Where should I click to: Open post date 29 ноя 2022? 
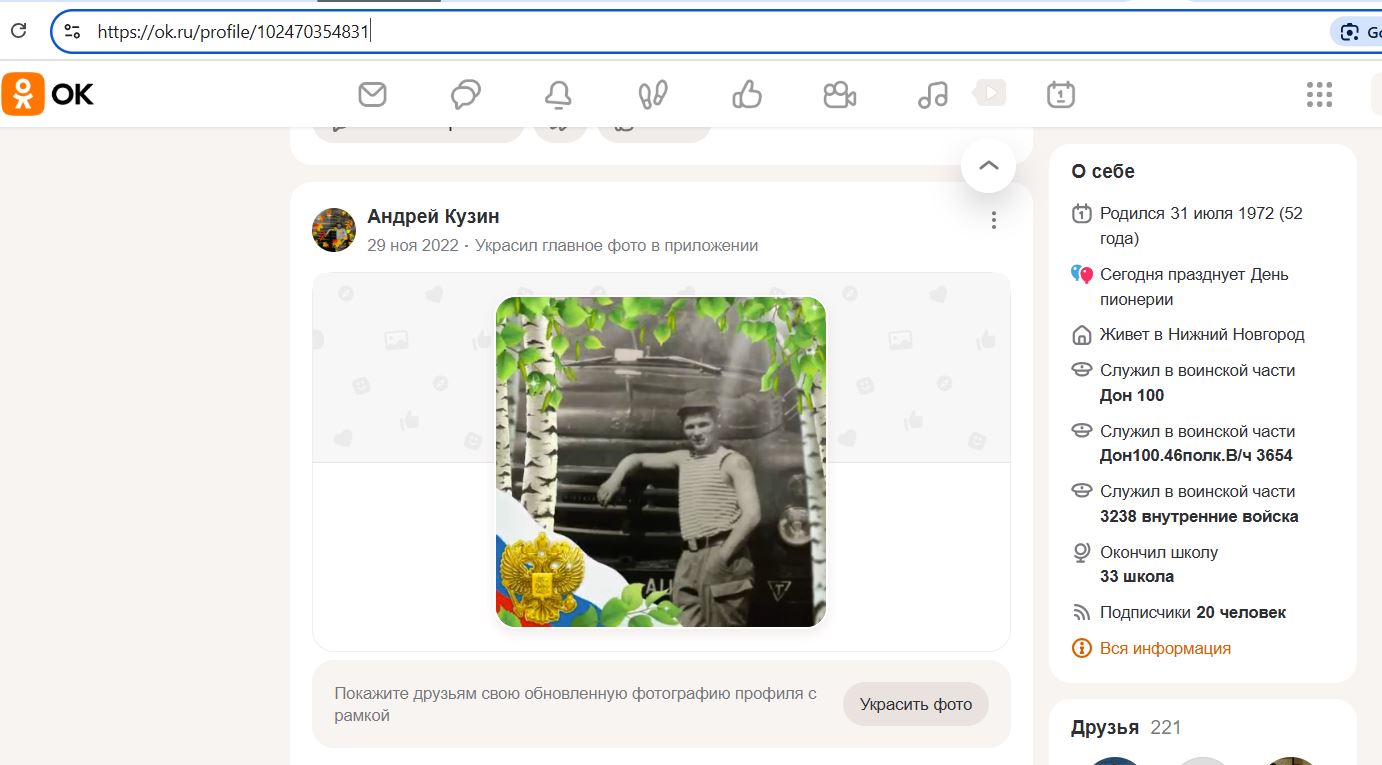pyautogui.click(x=413, y=245)
